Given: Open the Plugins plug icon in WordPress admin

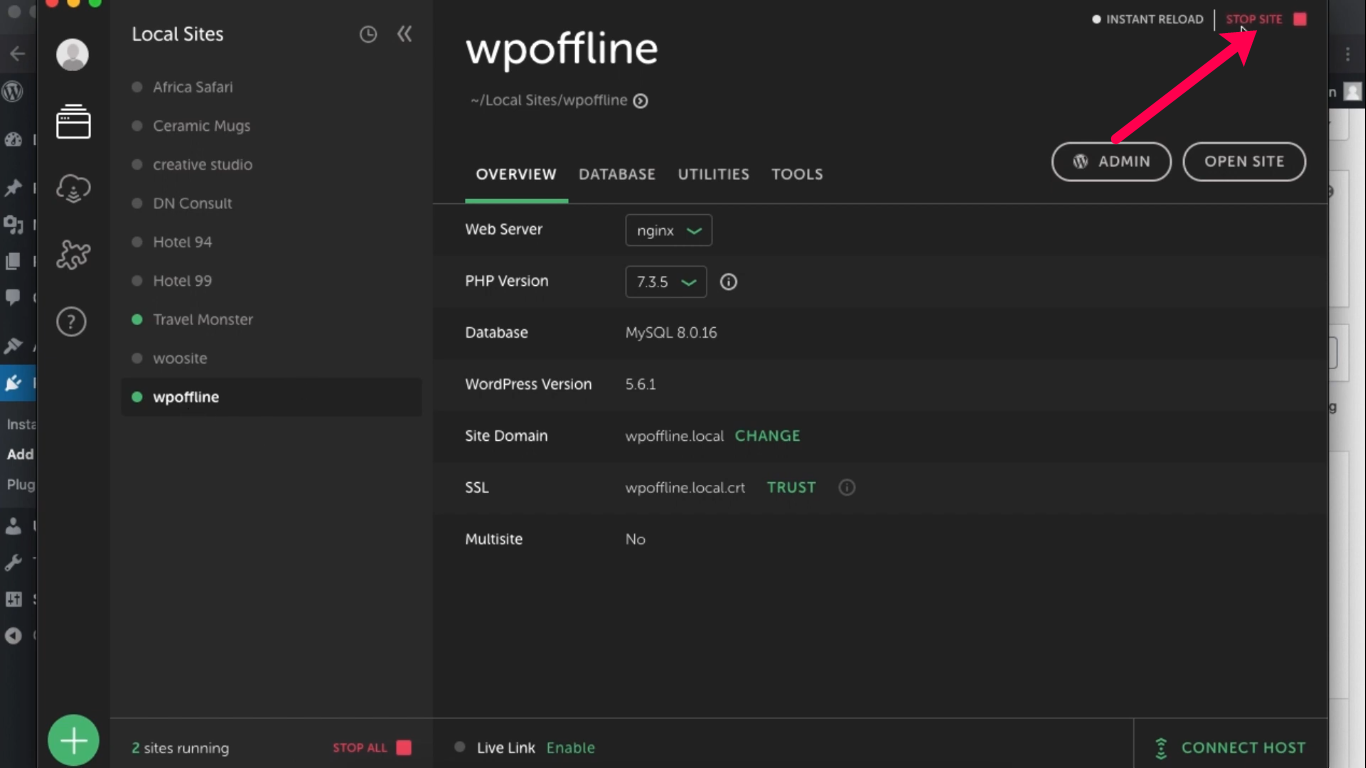Looking at the screenshot, I should 13,382.
